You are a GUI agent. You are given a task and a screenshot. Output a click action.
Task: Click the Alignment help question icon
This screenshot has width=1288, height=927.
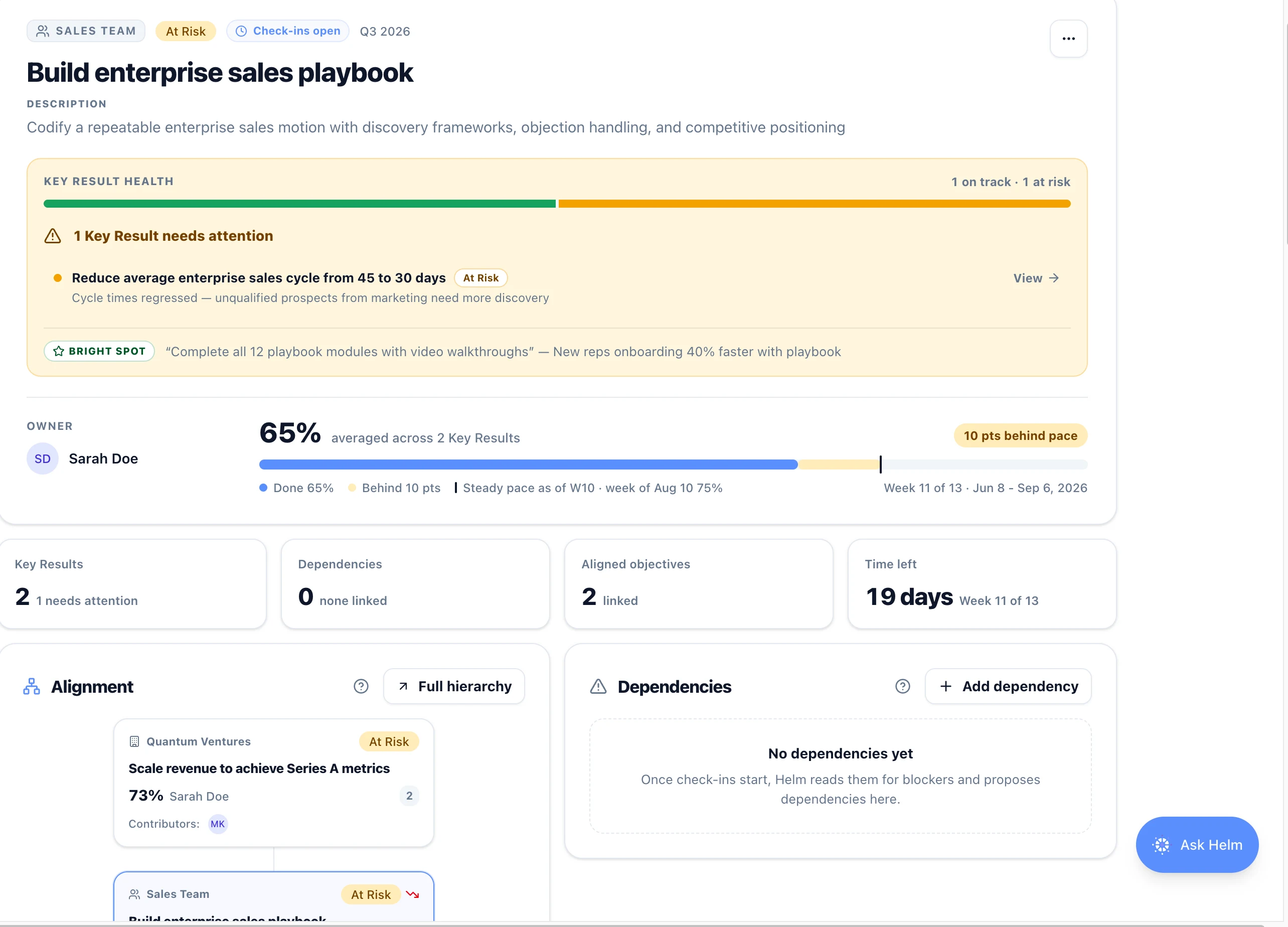(361, 686)
